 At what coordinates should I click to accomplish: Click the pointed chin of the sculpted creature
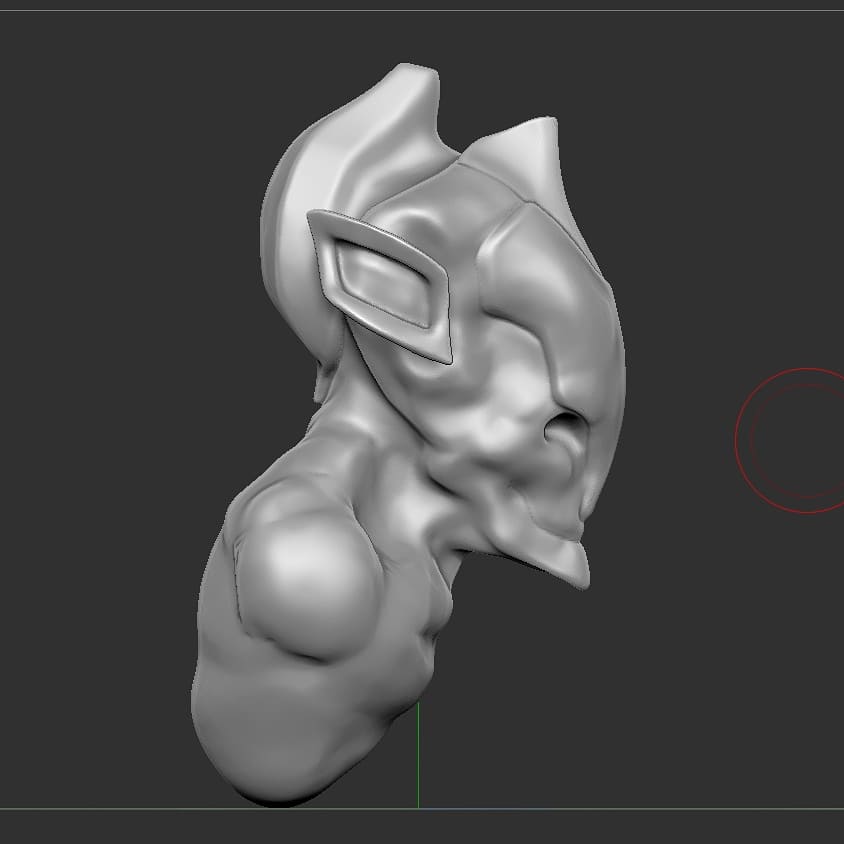[x=569, y=562]
